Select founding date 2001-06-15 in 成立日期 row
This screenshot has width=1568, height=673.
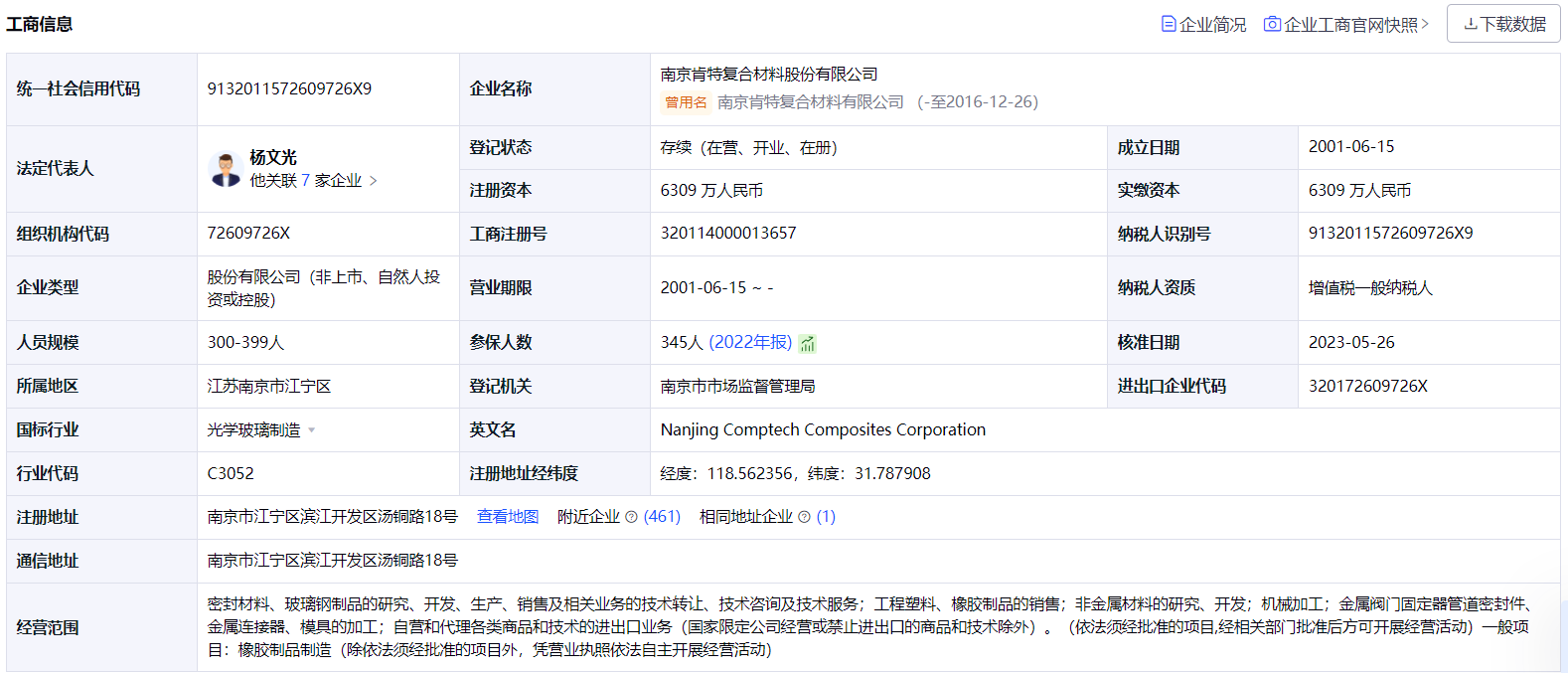click(1351, 147)
